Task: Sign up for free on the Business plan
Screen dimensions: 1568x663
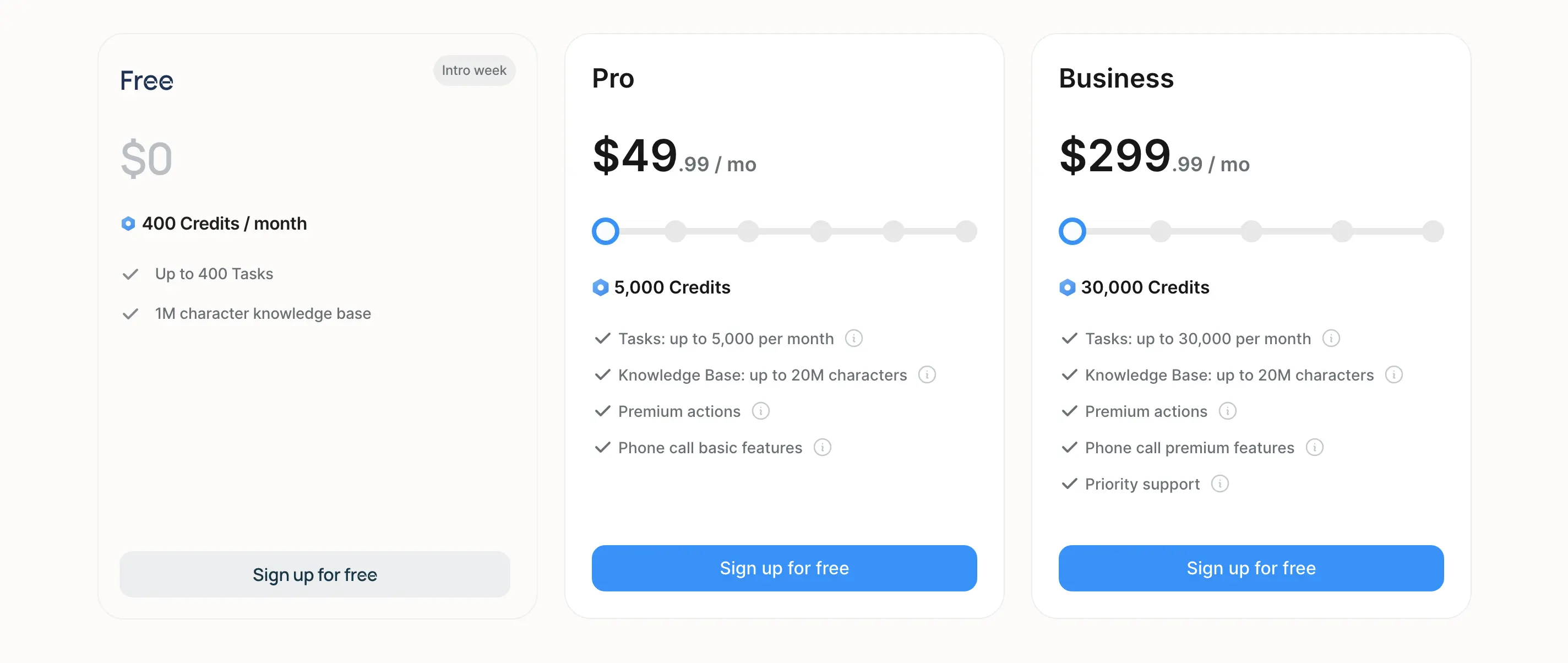Action: 1251,568
